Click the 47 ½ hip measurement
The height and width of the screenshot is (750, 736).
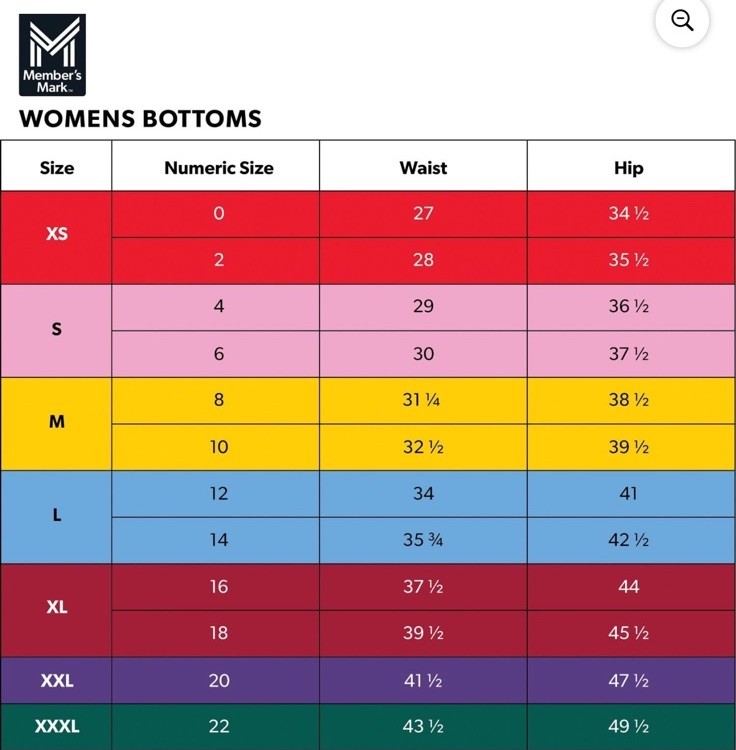628,680
